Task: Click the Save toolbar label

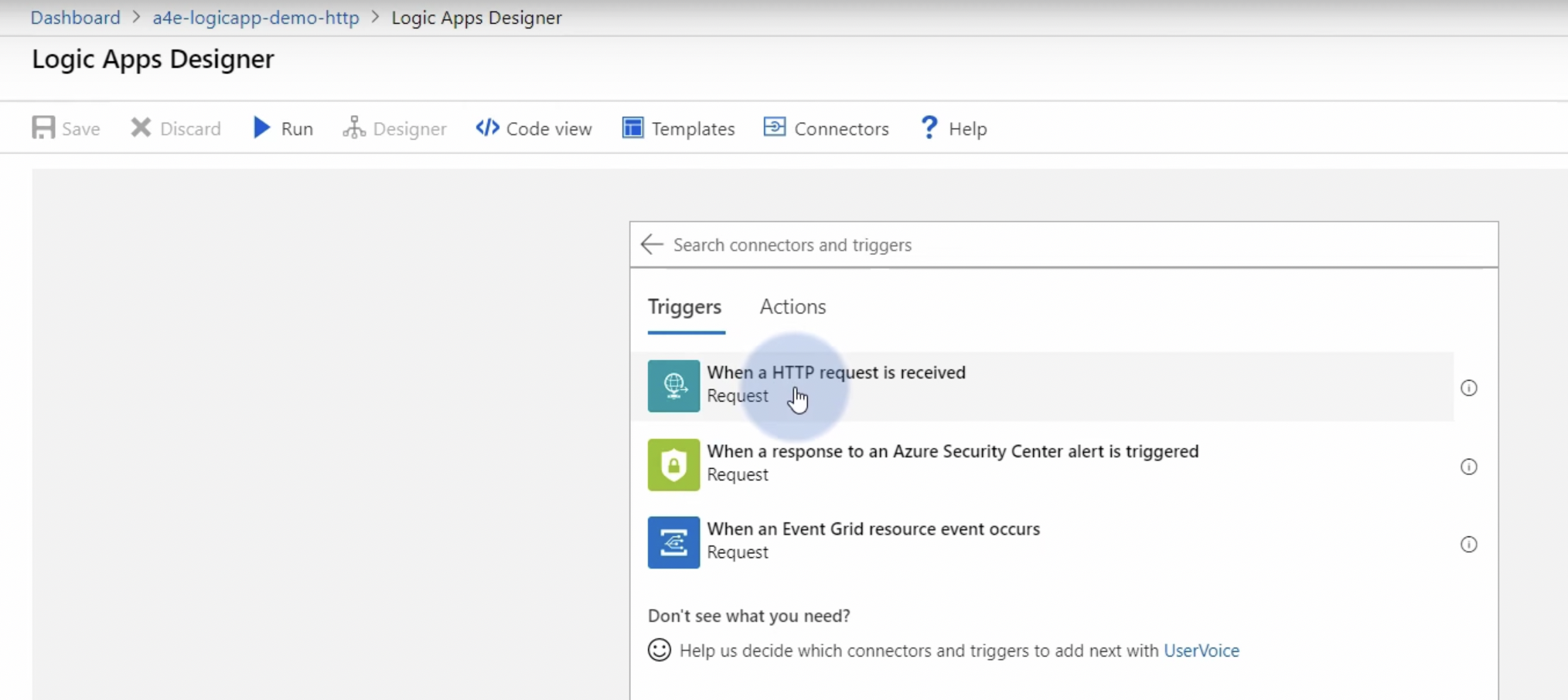Action: 81,129
